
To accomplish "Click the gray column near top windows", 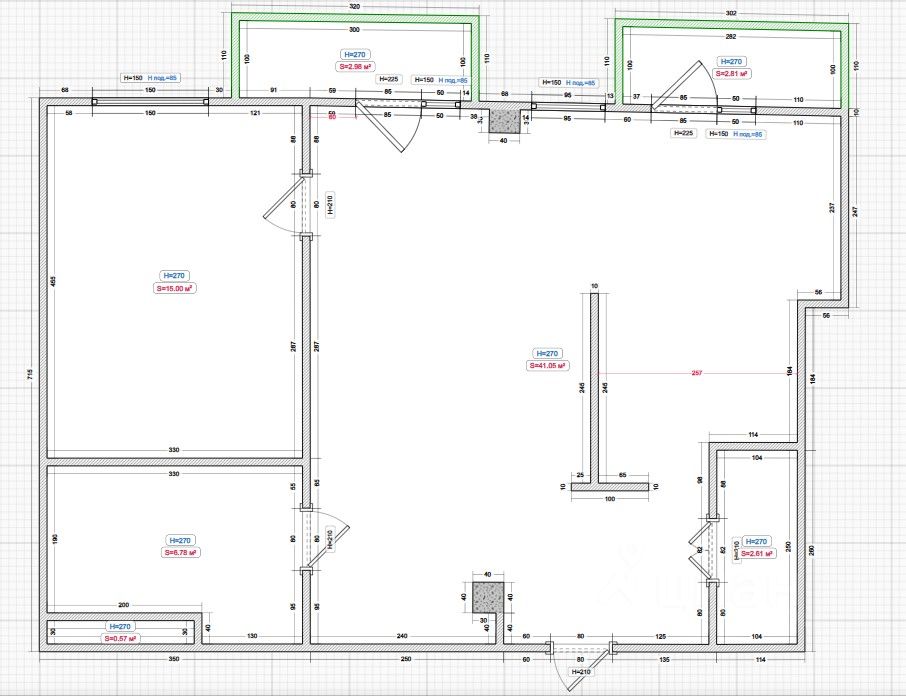I will pyautogui.click(x=503, y=121).
